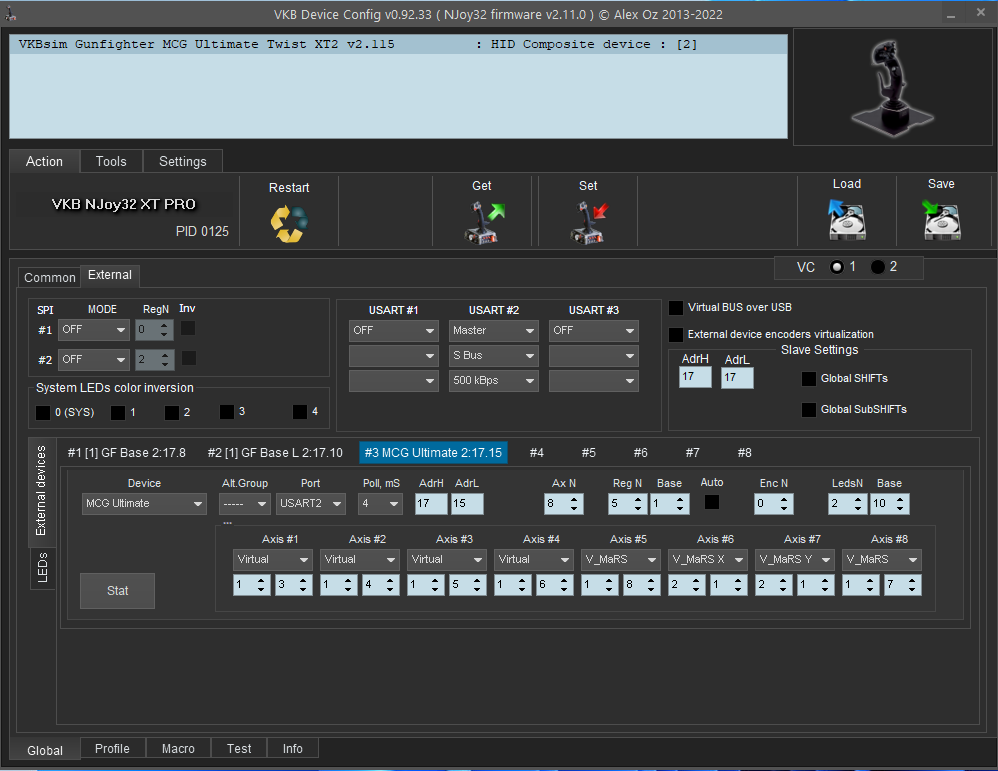Click the Load disk icon
Viewport: 998px width, 771px height.
click(x=847, y=219)
